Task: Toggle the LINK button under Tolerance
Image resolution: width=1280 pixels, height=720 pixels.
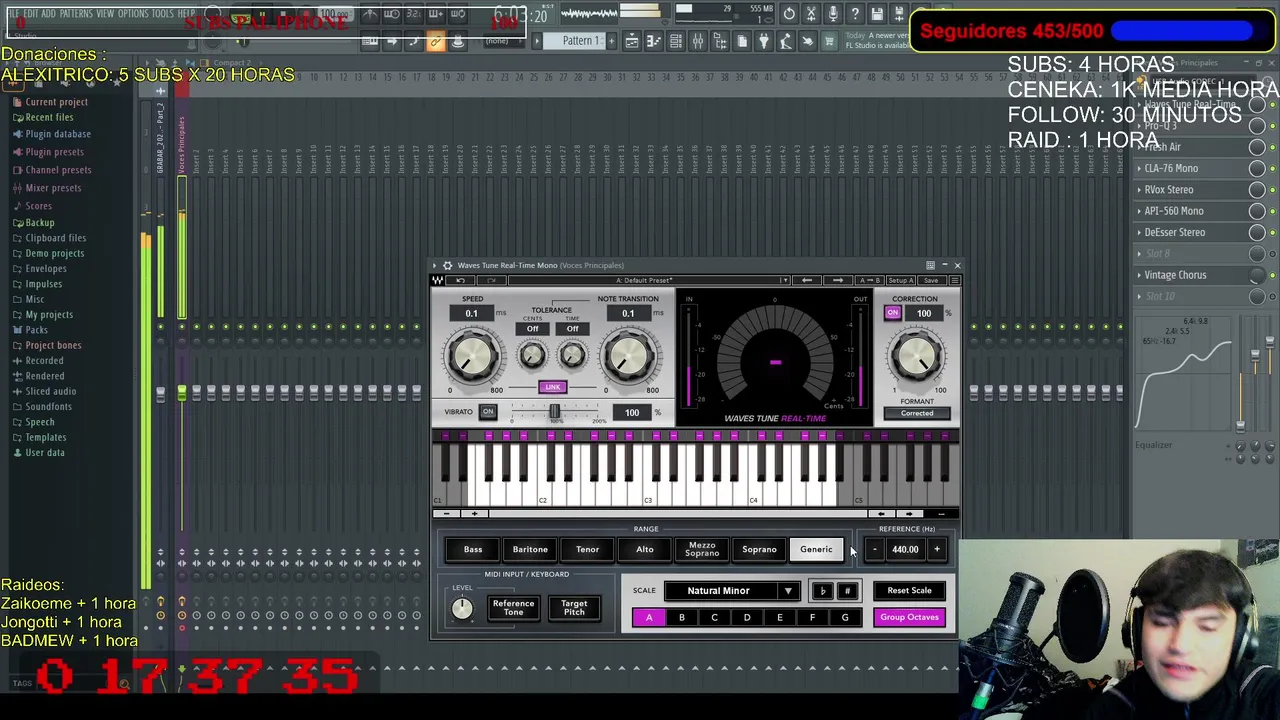Action: [552, 387]
